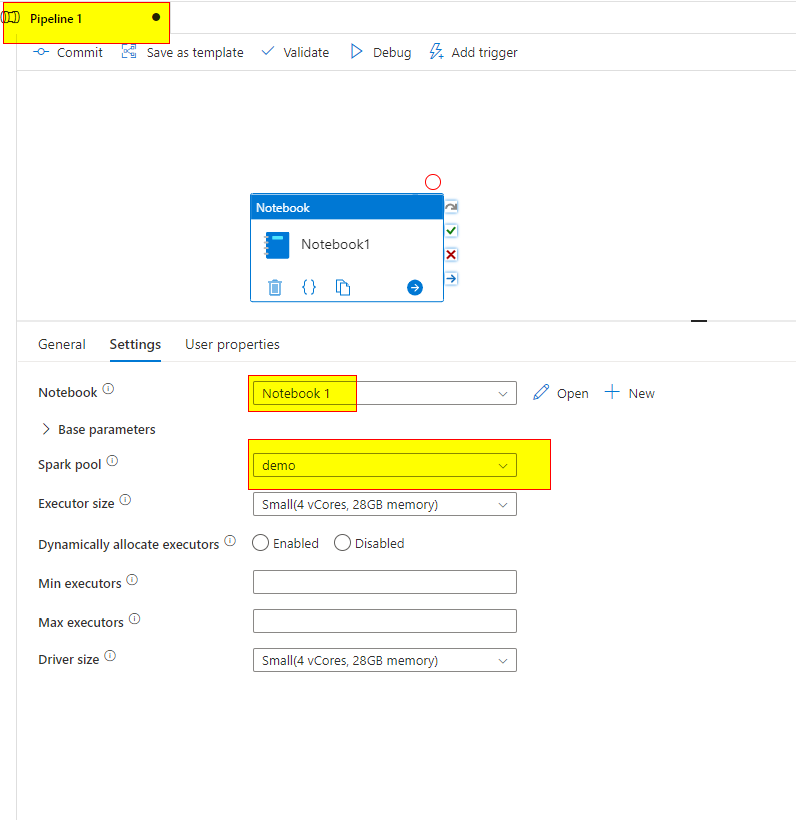Screen dimensions: 796x820
Task: Click the Add trigger lightning icon
Action: [436, 51]
